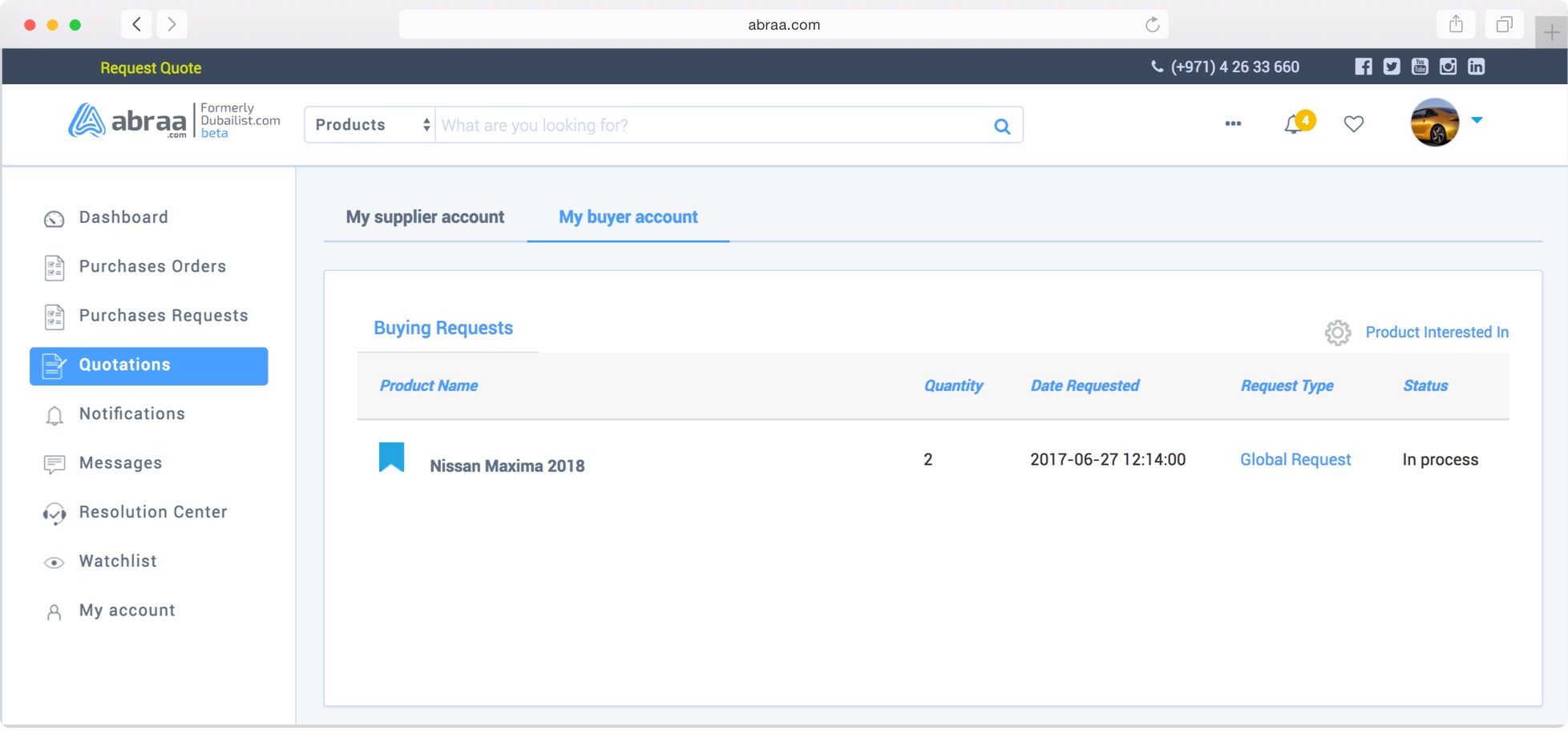Open the LinkedIn social icon
This screenshot has width=1568, height=731.
[x=1476, y=67]
